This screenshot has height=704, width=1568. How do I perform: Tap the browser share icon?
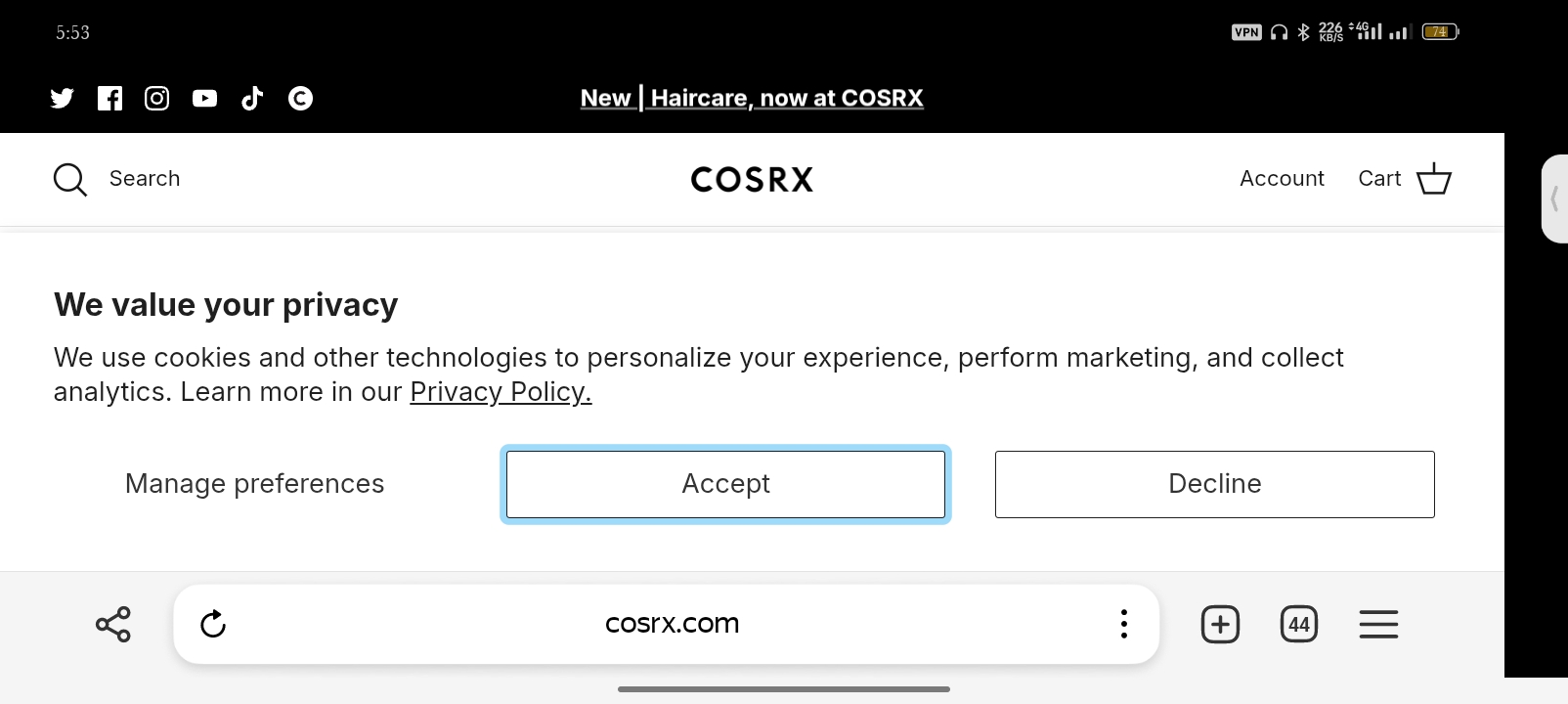pyautogui.click(x=113, y=624)
